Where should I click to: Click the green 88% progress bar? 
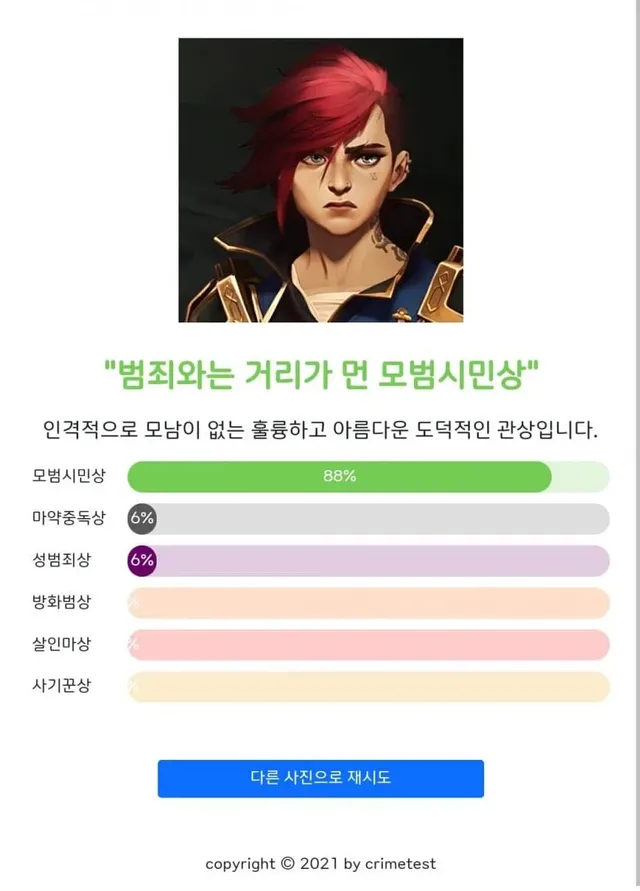pos(339,477)
